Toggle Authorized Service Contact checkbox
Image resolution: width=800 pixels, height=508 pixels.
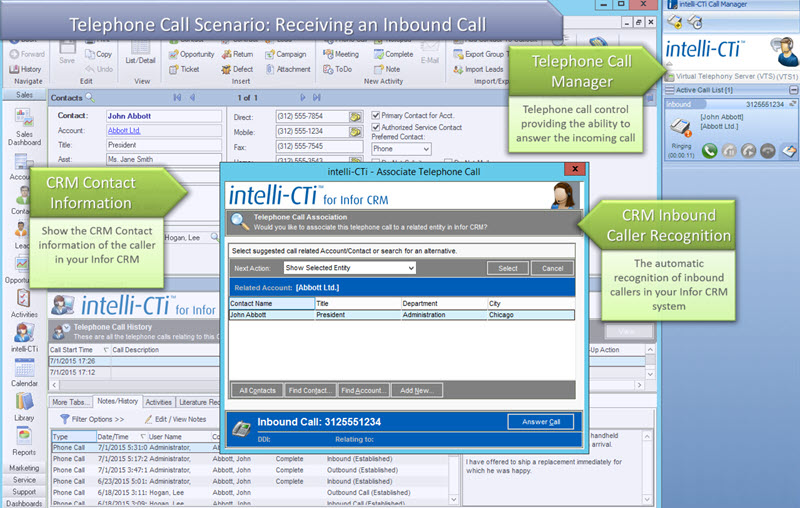(x=376, y=127)
